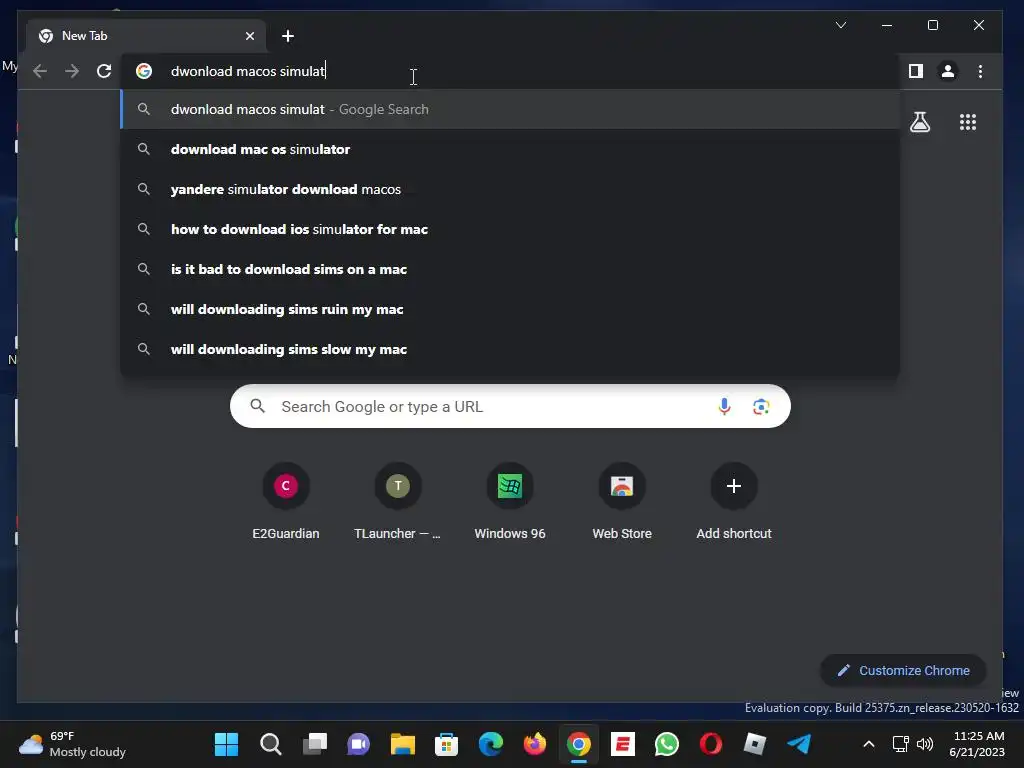Open the Web Store shortcut
This screenshot has height=768, width=1024.
click(x=622, y=502)
